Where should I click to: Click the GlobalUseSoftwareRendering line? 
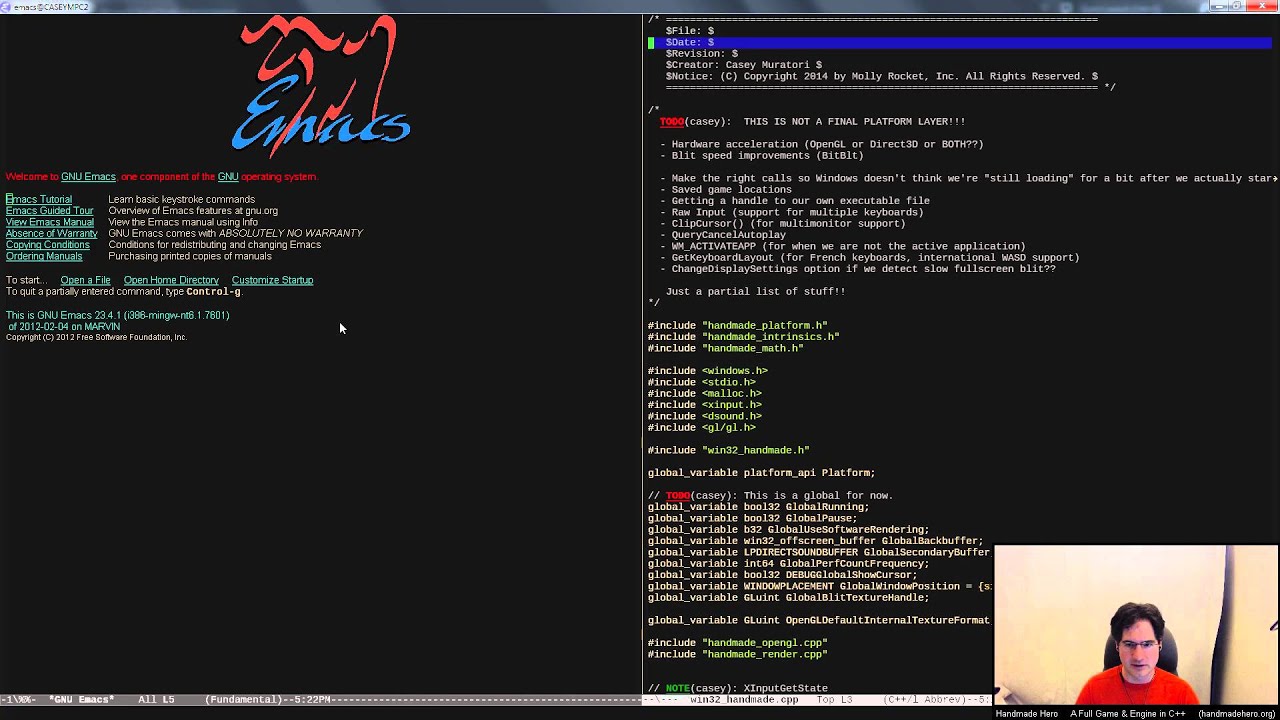[789, 530]
